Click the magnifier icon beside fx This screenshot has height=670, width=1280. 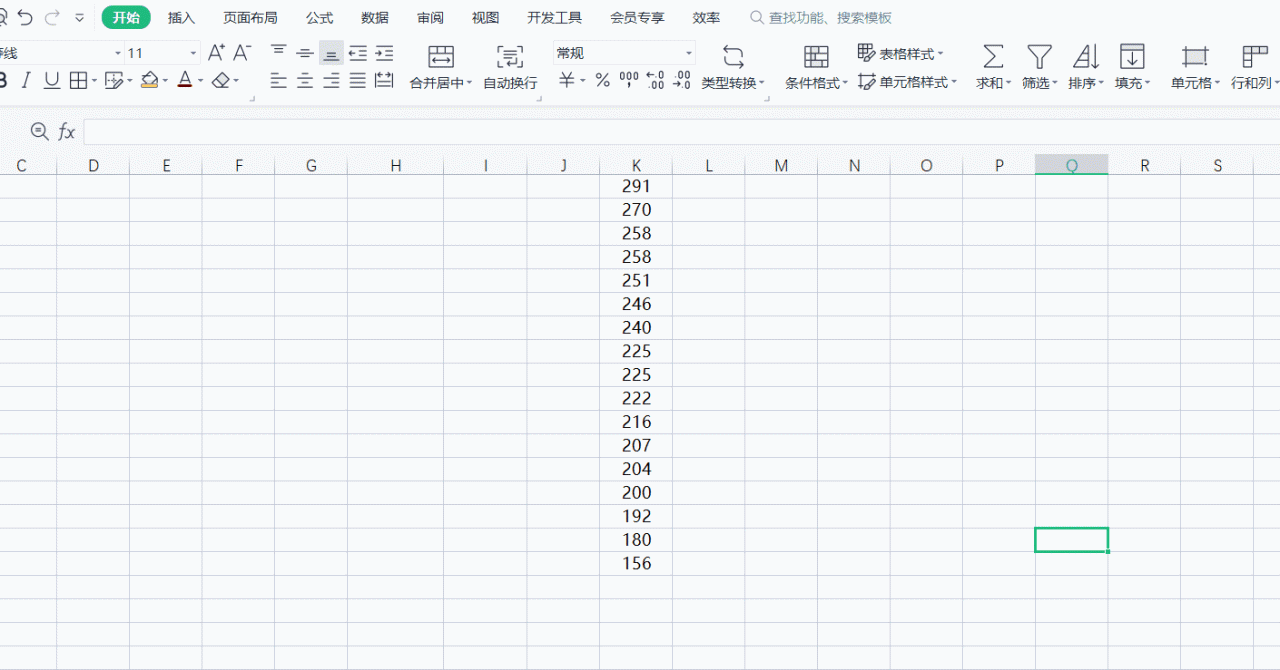pos(40,131)
